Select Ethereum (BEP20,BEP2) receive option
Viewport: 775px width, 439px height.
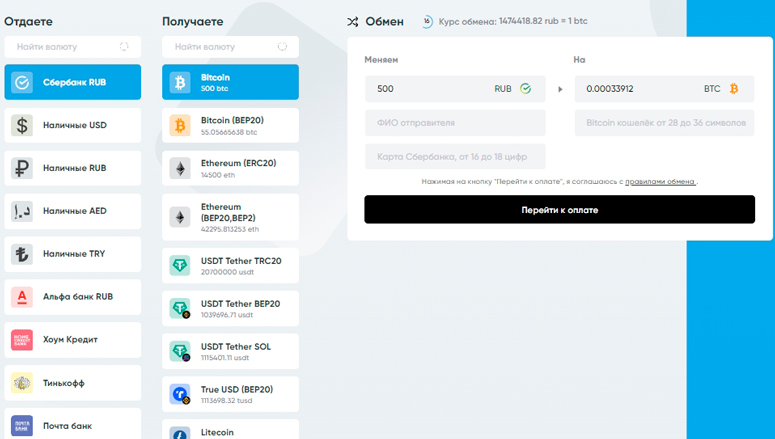pyautogui.click(x=230, y=217)
